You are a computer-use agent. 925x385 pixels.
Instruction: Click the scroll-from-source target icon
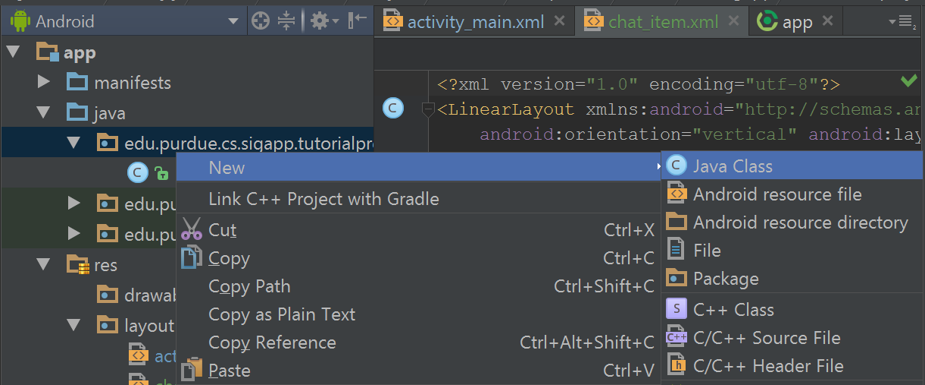(260, 22)
